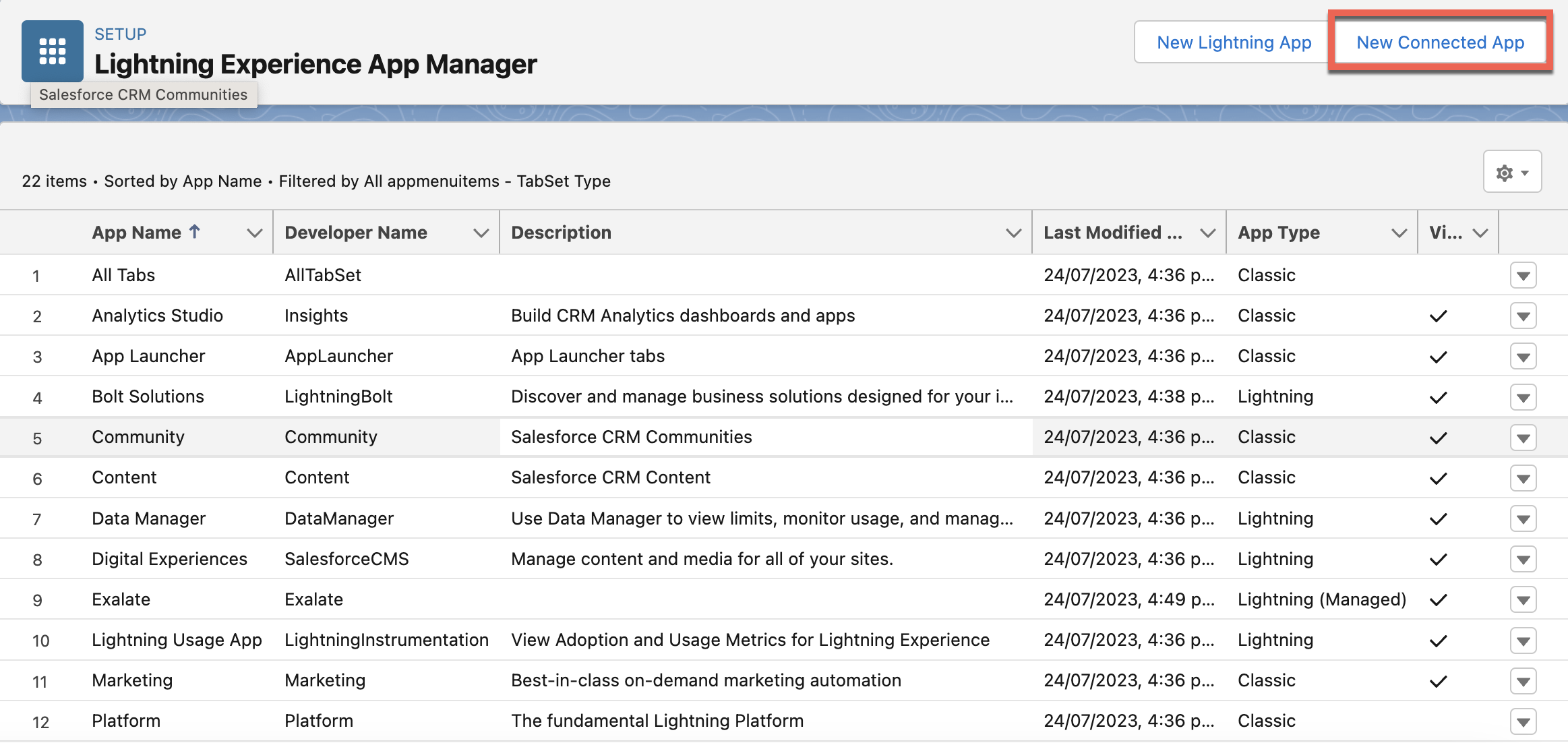
Task: Select the Lightning Usage App row
Action: [177, 640]
